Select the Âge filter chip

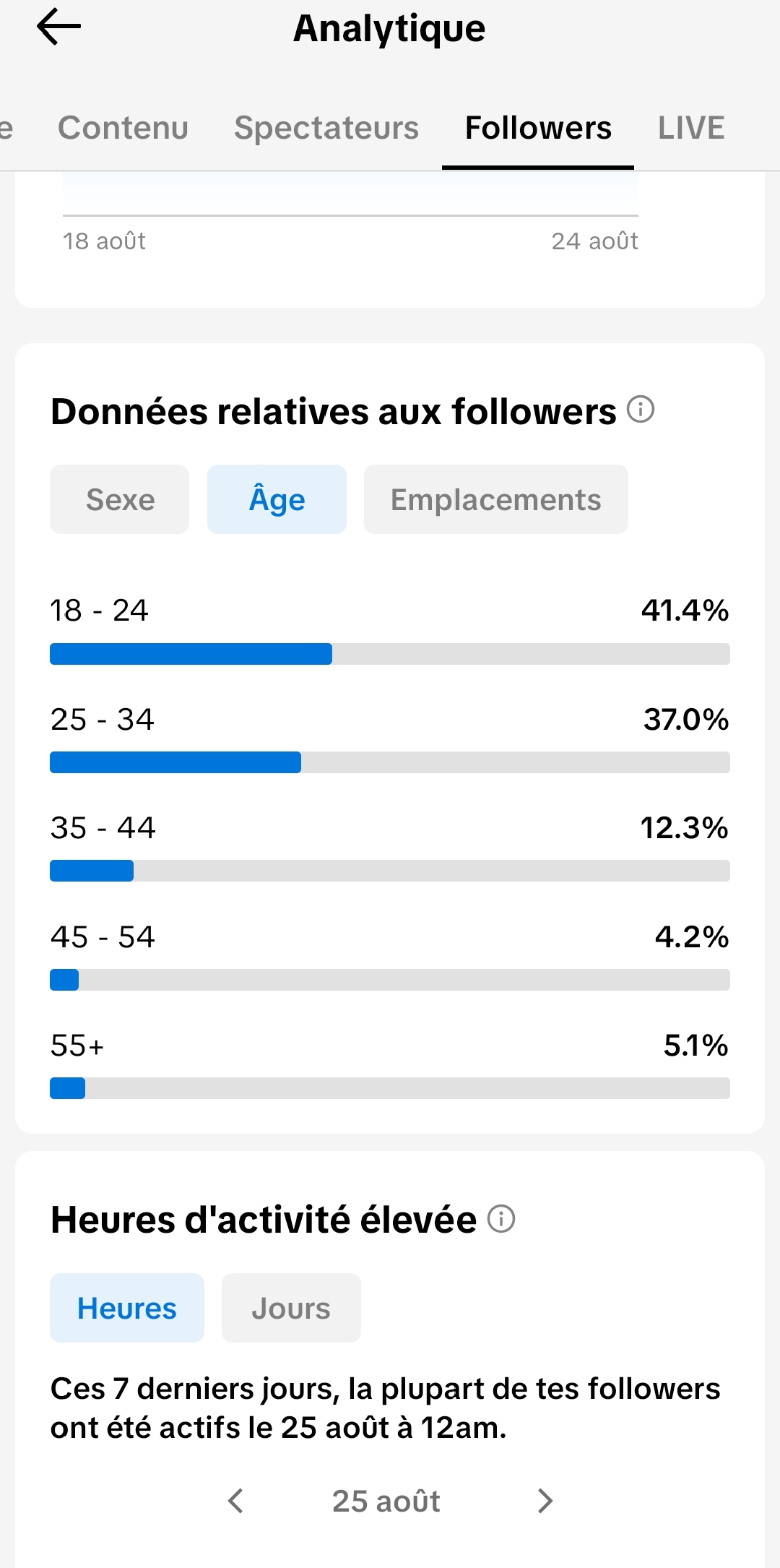pos(277,499)
